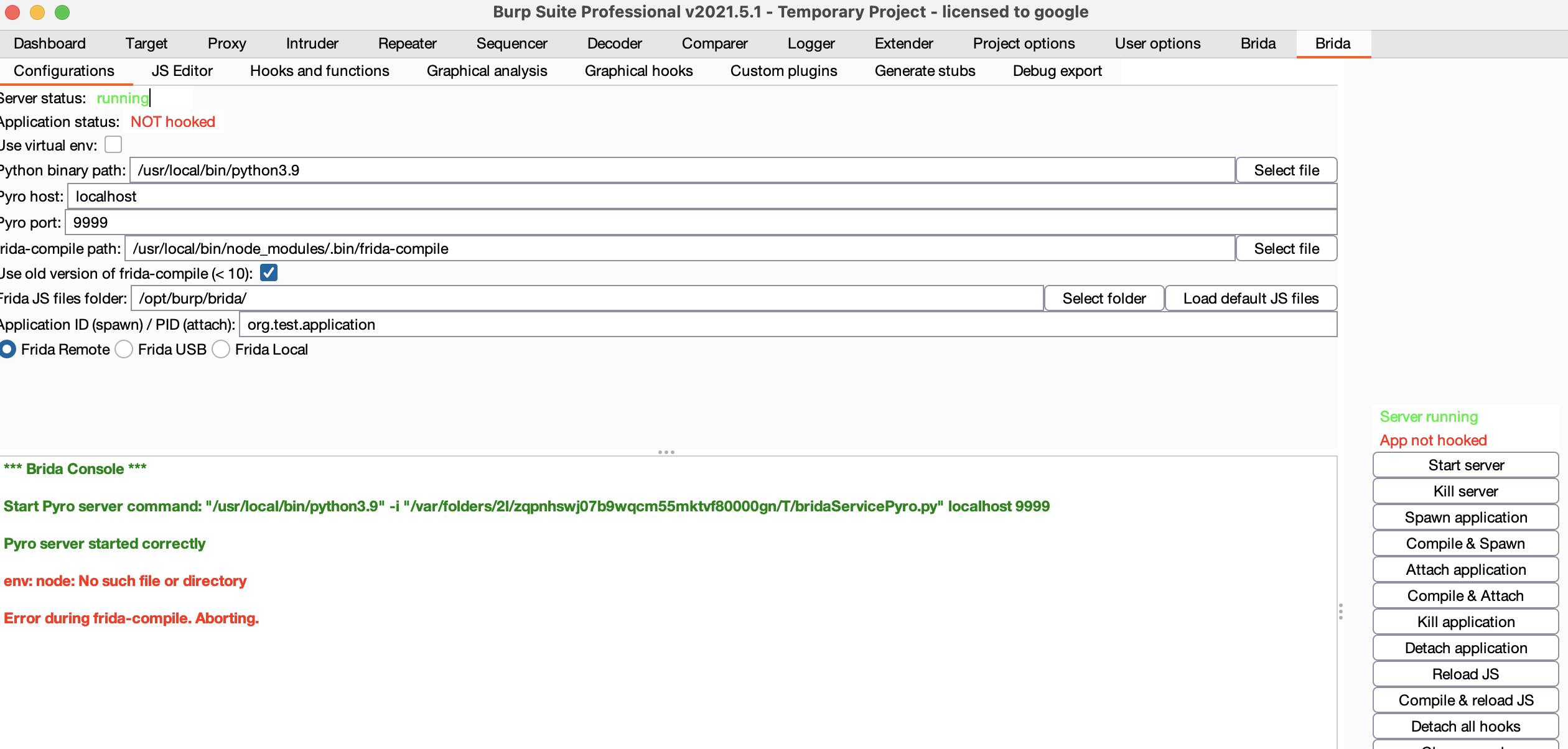1568x749 pixels.
Task: Select Frida Remote radio button
Action: tap(7, 350)
